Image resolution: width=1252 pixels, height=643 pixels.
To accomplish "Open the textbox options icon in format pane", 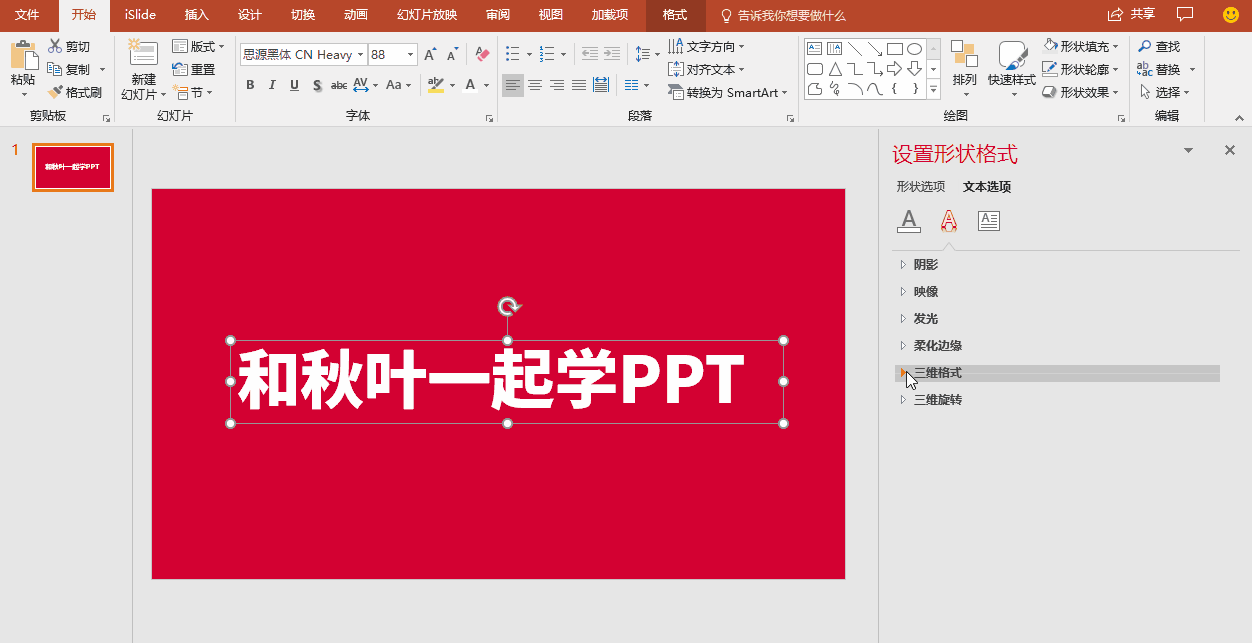I will (988, 221).
